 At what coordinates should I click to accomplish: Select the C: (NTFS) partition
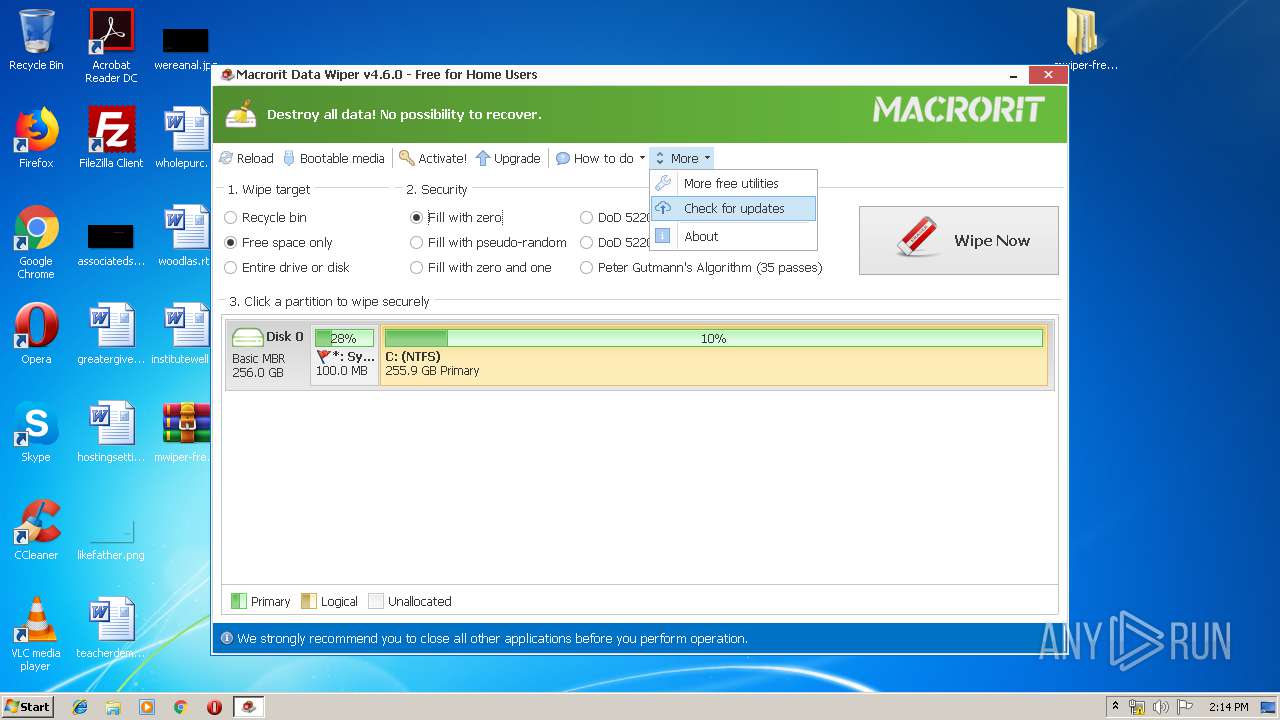713,354
